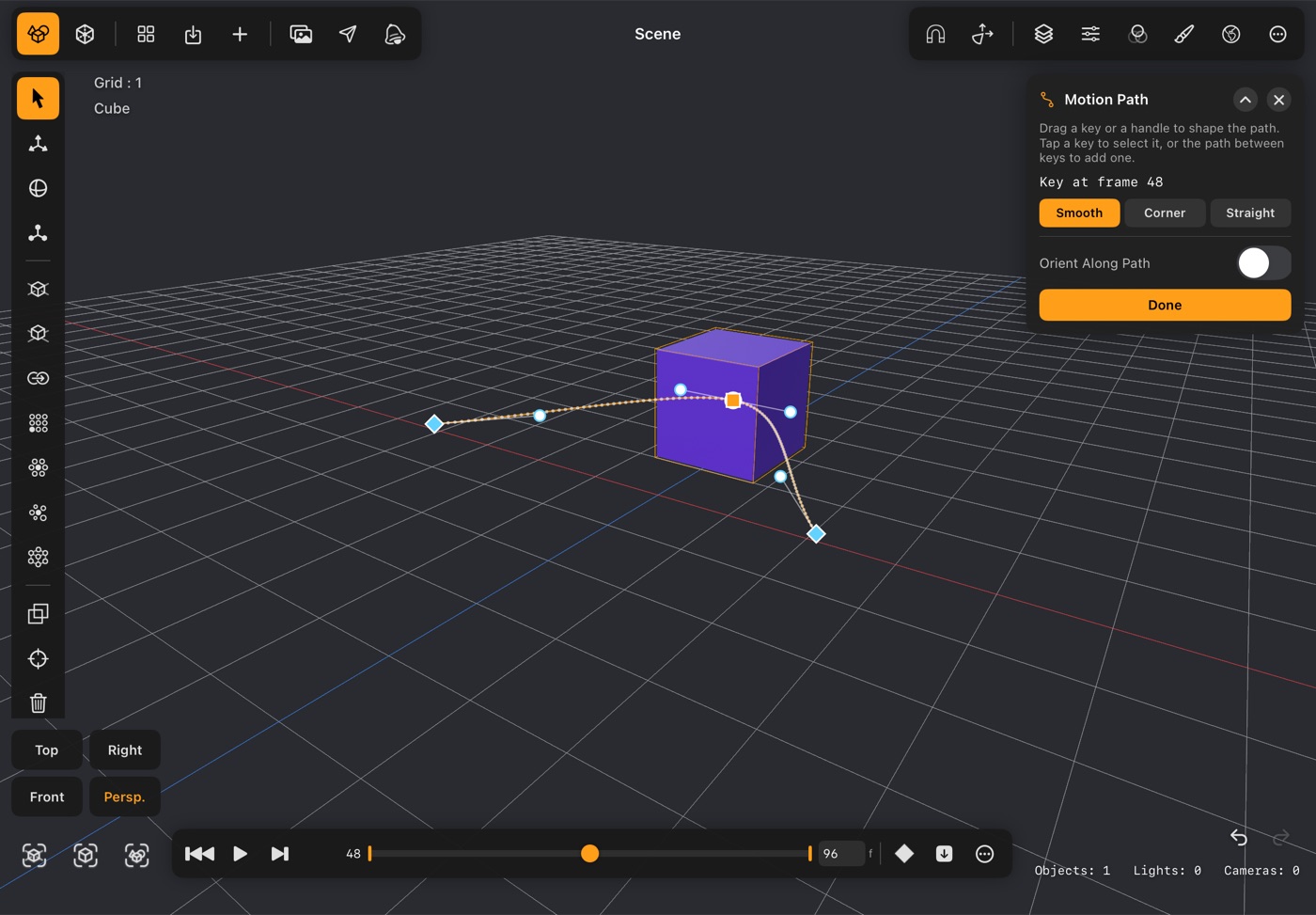The image size is (1316, 915).
Task: Collapse the Motion Path panel chevron
Action: click(x=1245, y=100)
